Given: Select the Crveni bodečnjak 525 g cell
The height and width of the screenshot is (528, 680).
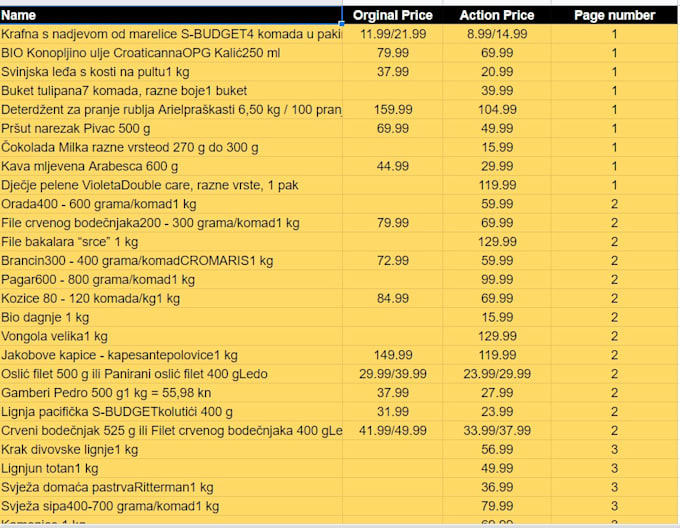Looking at the screenshot, I should (x=171, y=430).
